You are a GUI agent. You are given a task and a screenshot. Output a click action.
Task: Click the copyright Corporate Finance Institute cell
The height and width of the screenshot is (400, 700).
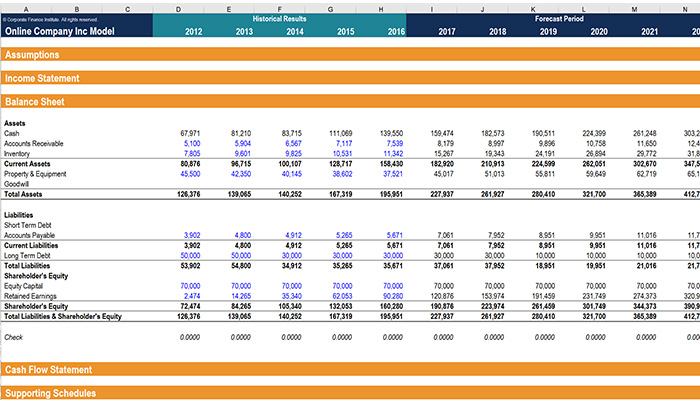click(x=50, y=20)
